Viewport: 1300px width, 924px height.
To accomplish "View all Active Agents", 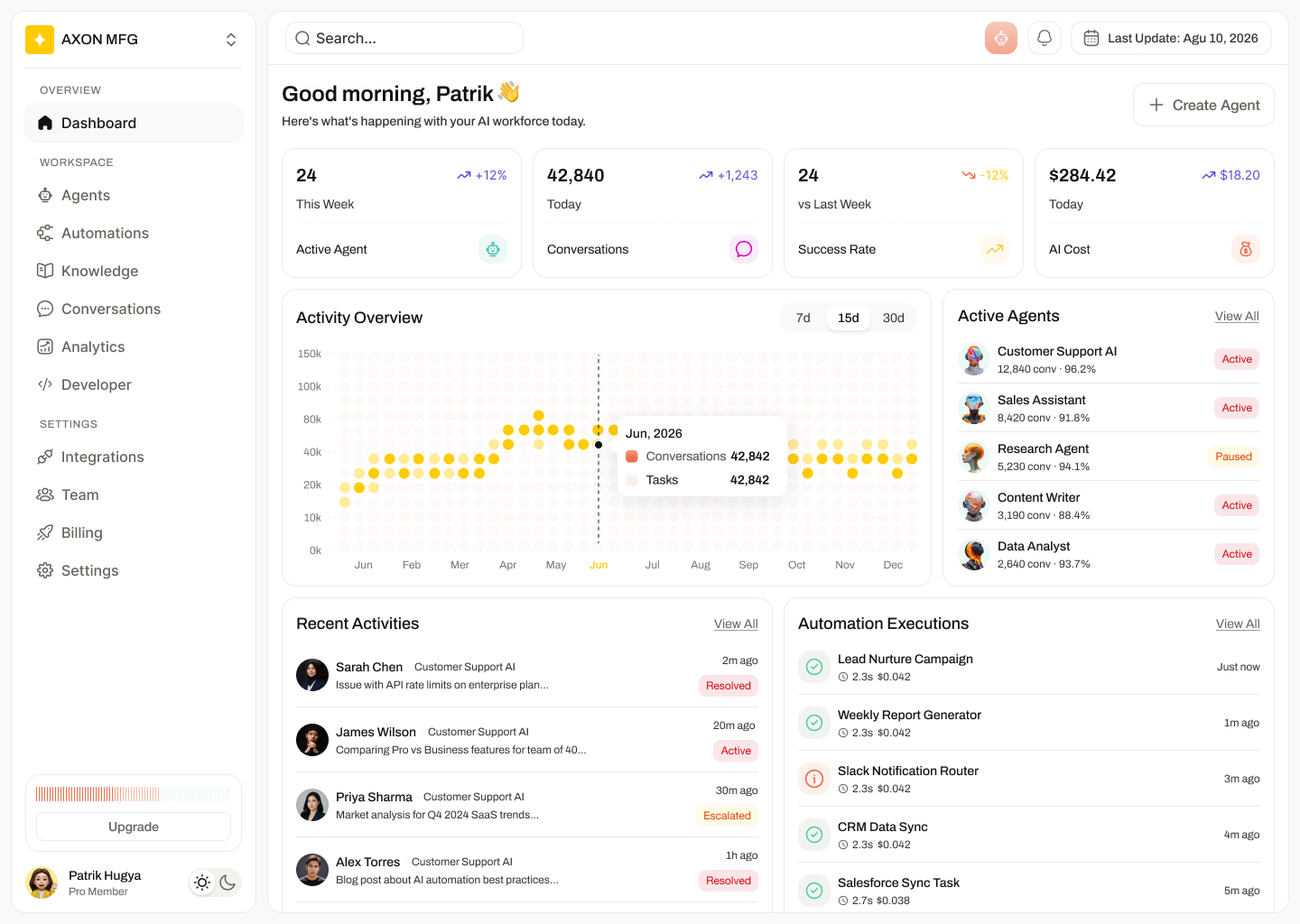I will point(1237,316).
